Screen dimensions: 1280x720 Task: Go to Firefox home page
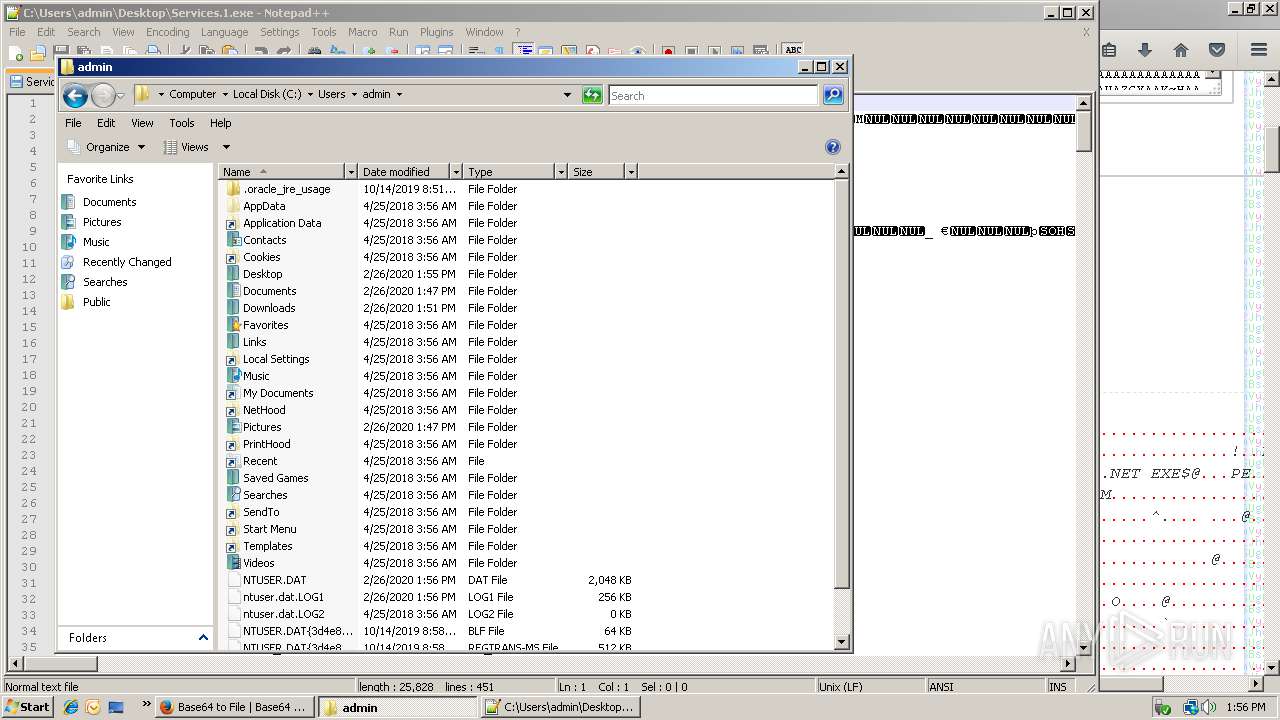point(1181,50)
